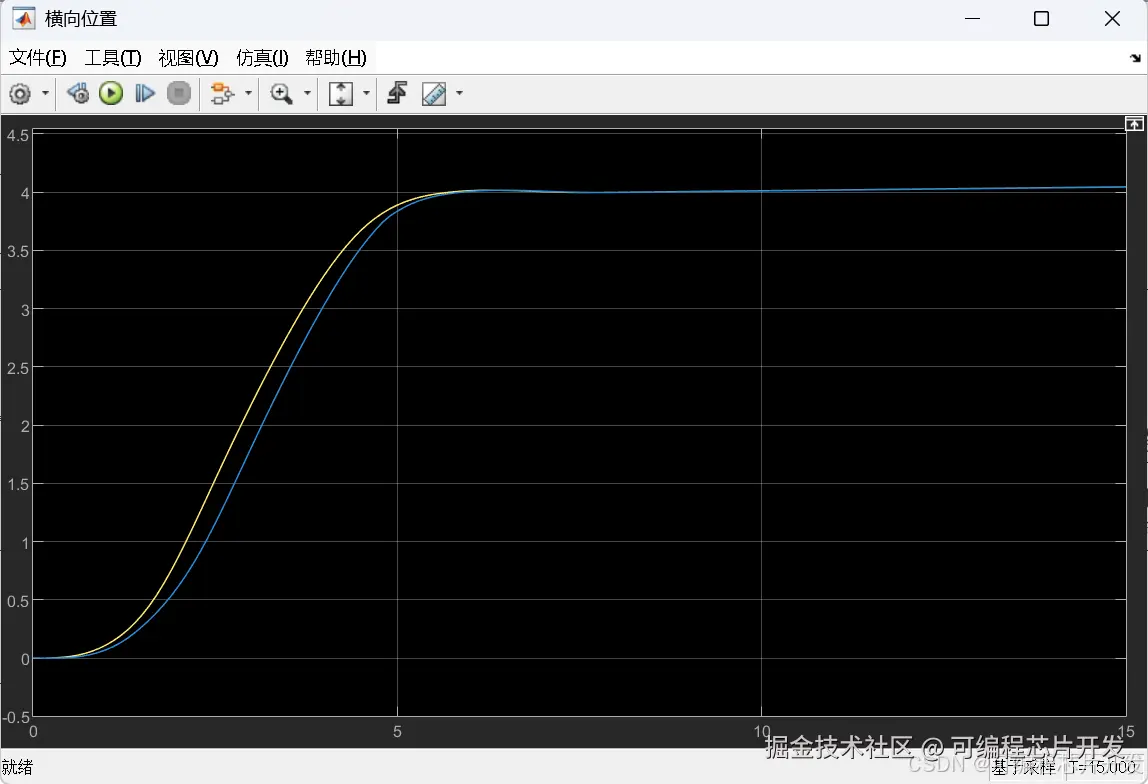Click the dock scope arrow at menu bar right

click(1135, 58)
